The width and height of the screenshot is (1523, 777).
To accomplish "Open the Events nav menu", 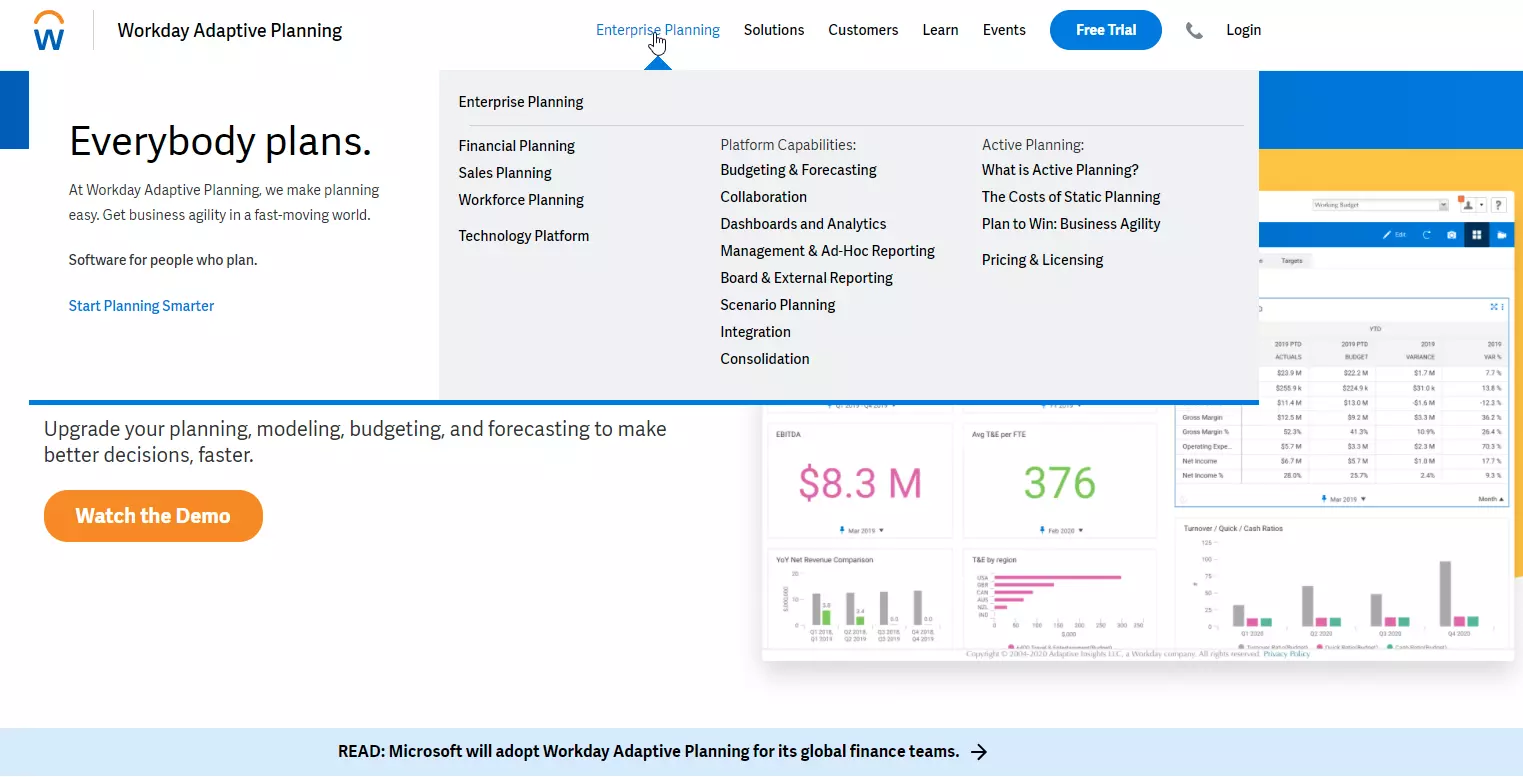I will (x=1004, y=30).
